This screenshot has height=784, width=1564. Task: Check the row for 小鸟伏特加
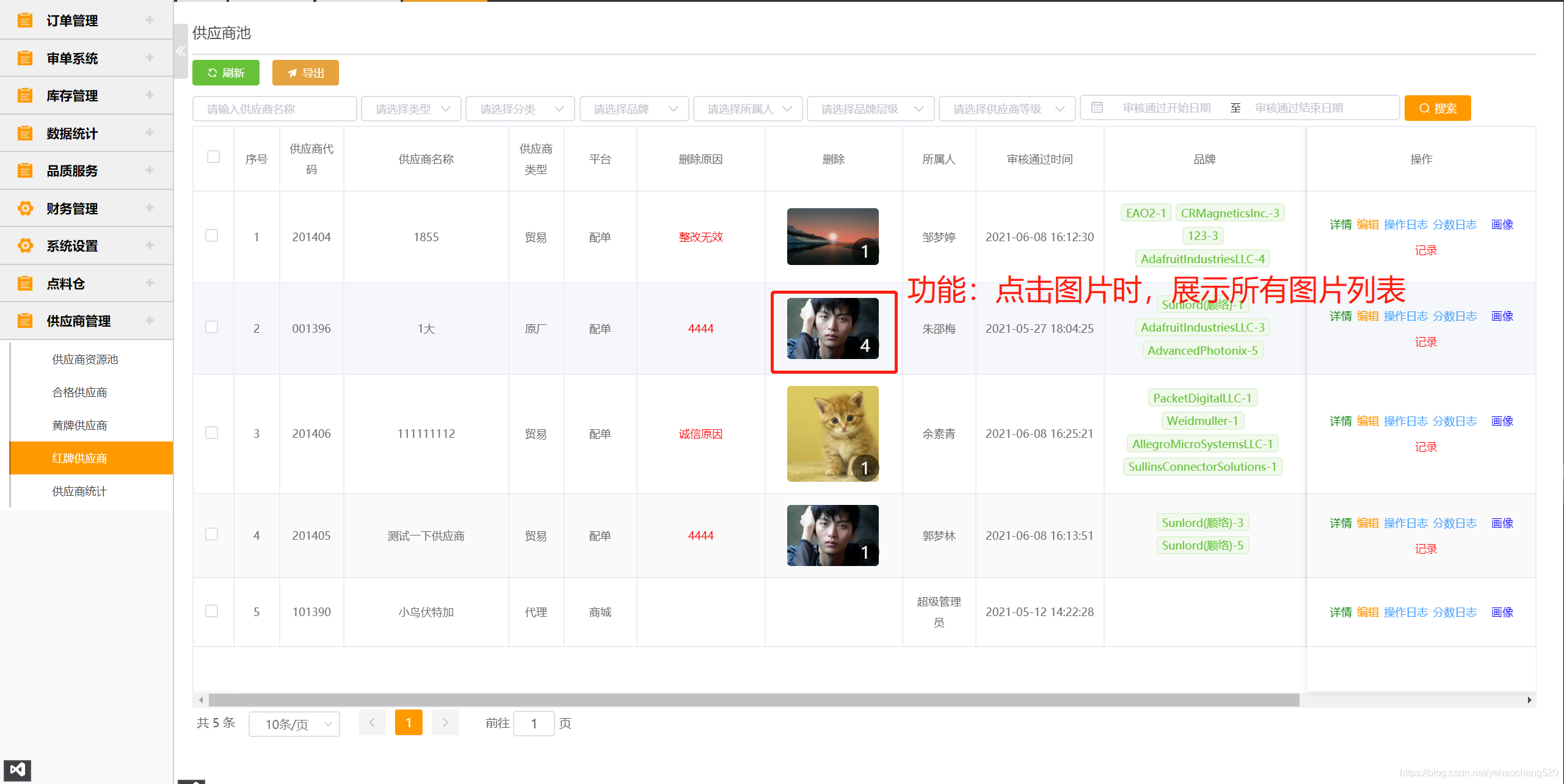click(x=211, y=611)
